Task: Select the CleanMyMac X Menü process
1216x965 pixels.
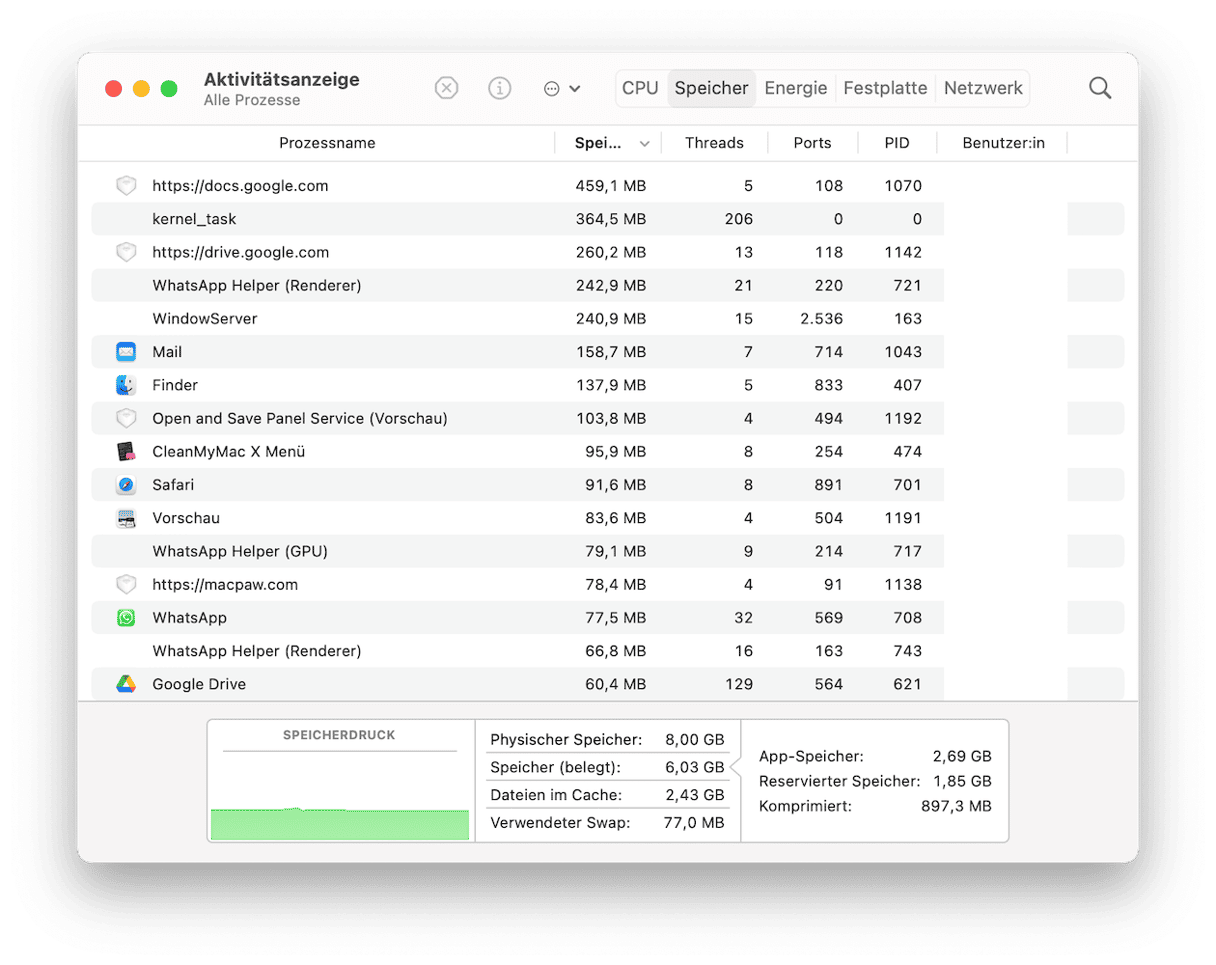Action: tap(228, 451)
